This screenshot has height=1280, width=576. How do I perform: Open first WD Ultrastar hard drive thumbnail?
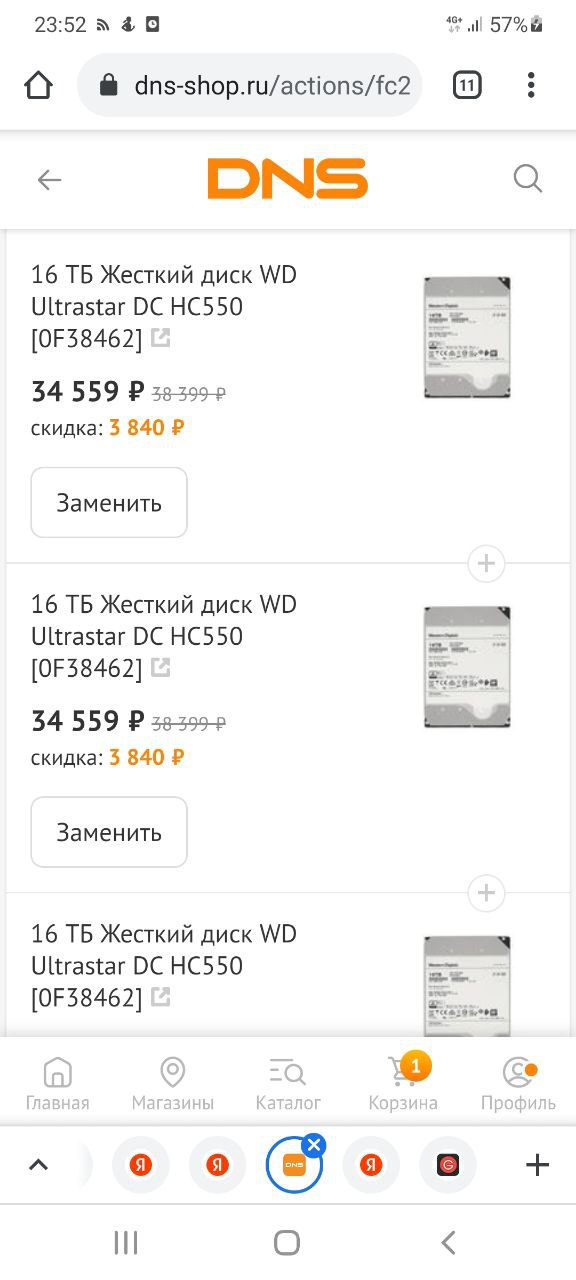[x=467, y=338]
